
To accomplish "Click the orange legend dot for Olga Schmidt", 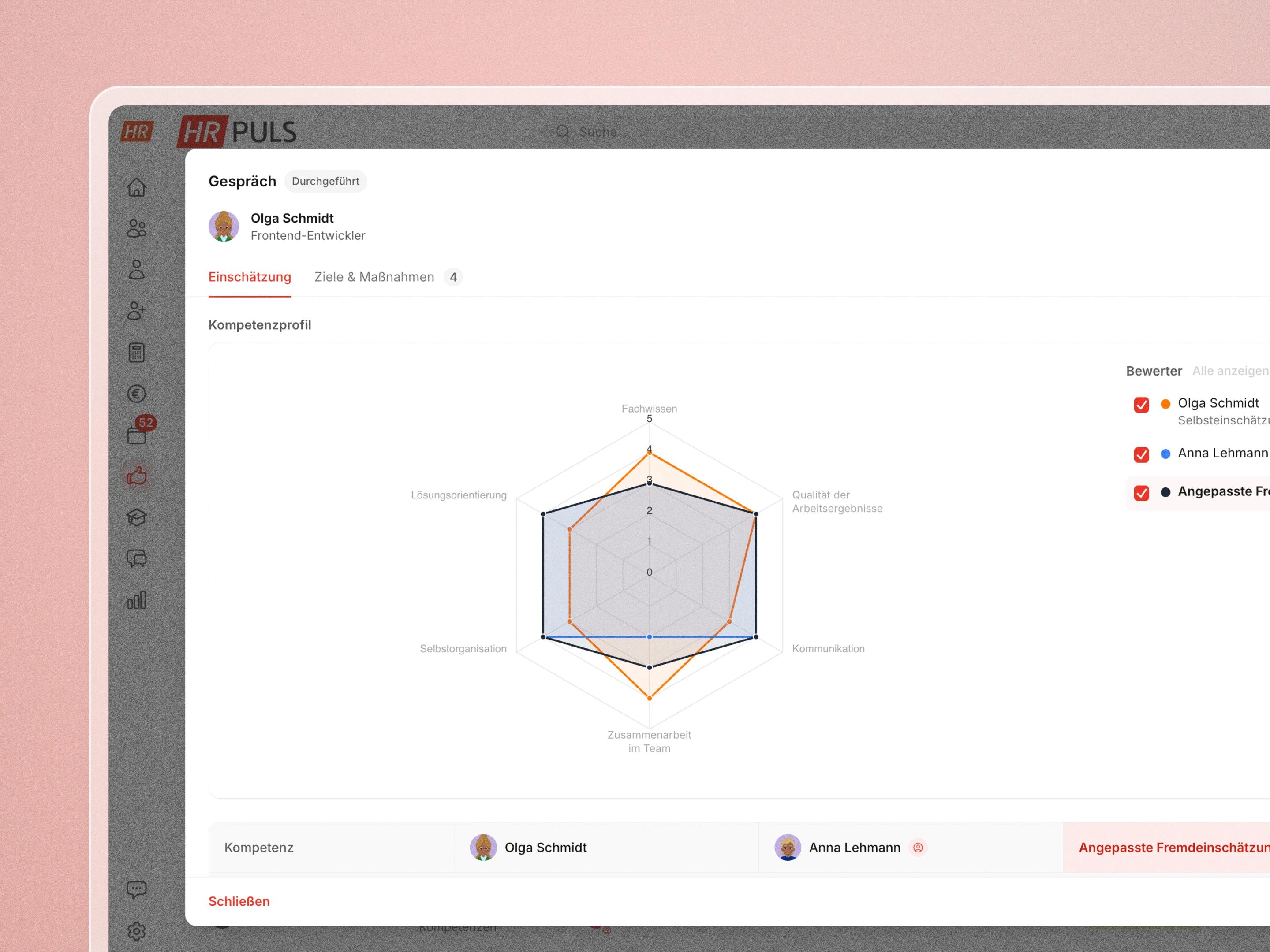I will [1165, 404].
